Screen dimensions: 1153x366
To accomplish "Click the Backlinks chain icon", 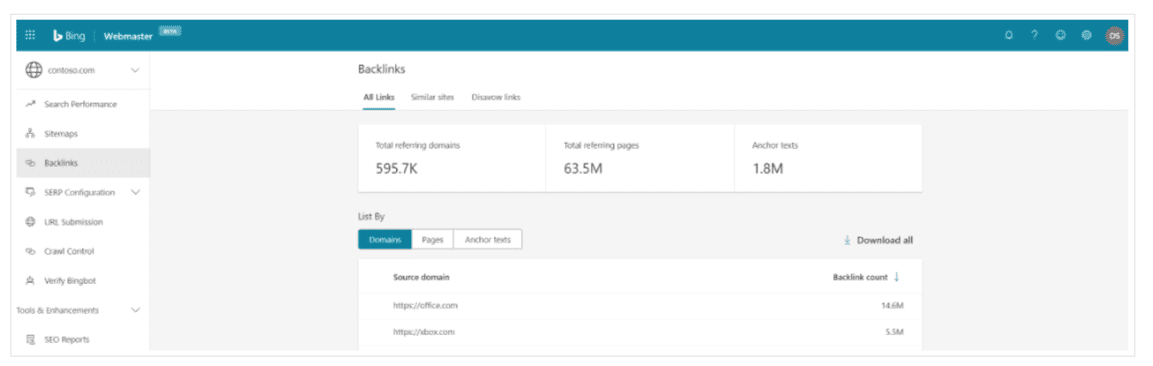I will point(30,163).
